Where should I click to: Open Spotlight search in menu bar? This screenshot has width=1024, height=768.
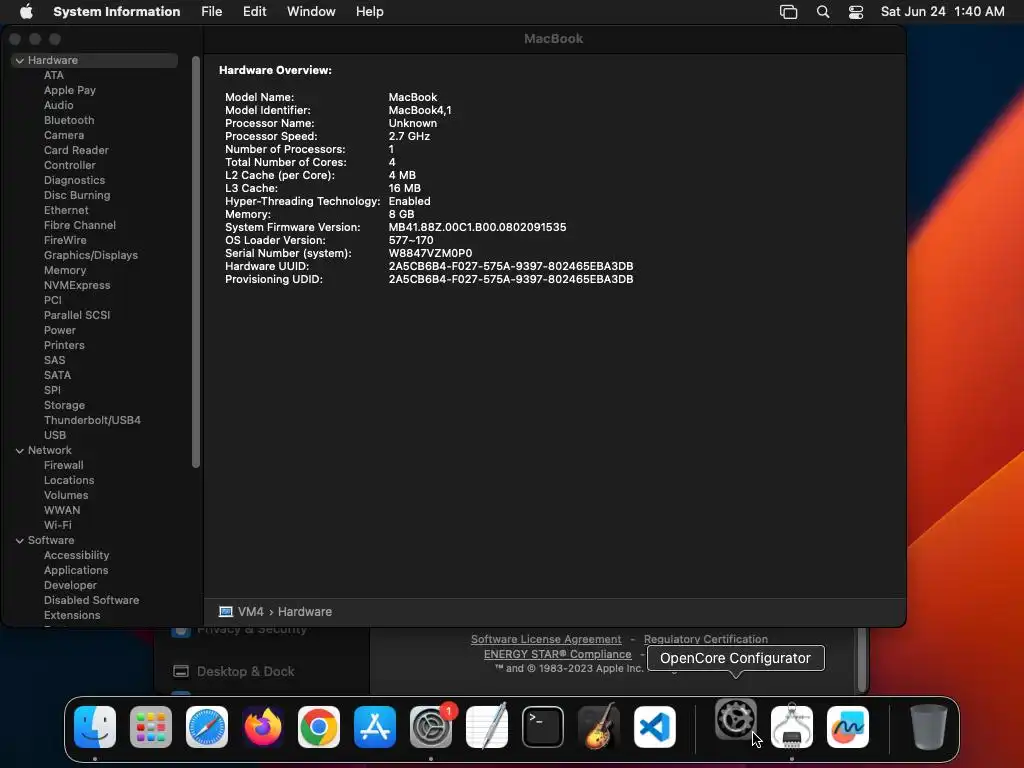[x=823, y=12]
